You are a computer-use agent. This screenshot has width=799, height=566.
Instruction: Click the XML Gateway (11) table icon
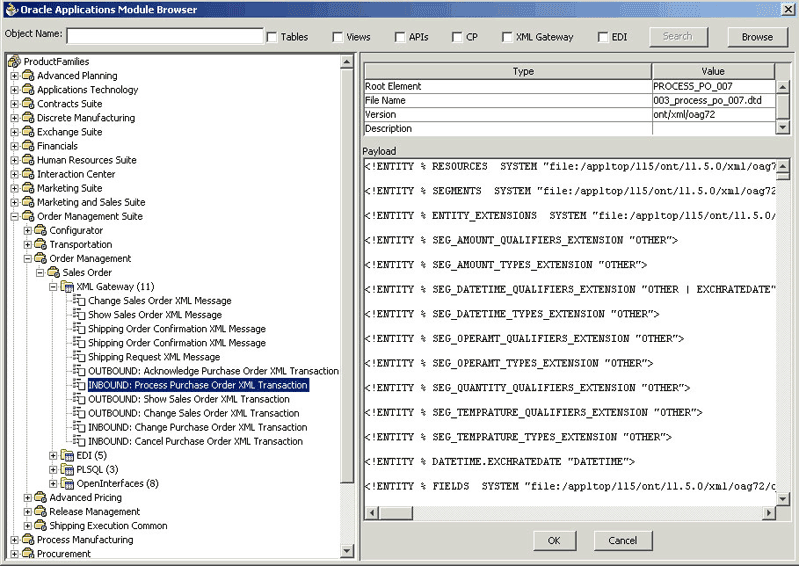[x=67, y=287]
